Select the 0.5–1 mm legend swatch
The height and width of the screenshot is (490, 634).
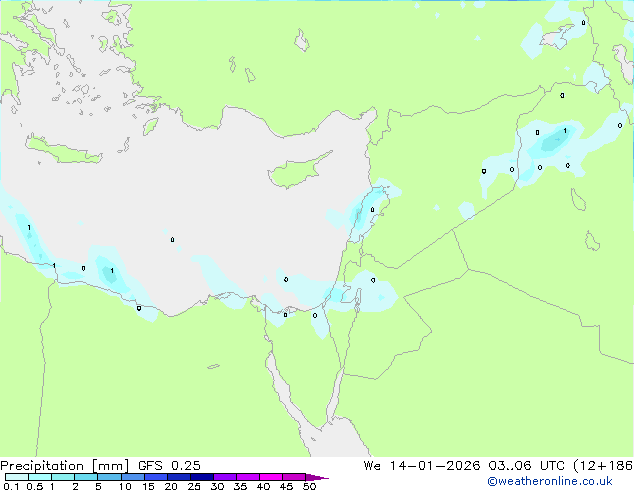point(40,477)
